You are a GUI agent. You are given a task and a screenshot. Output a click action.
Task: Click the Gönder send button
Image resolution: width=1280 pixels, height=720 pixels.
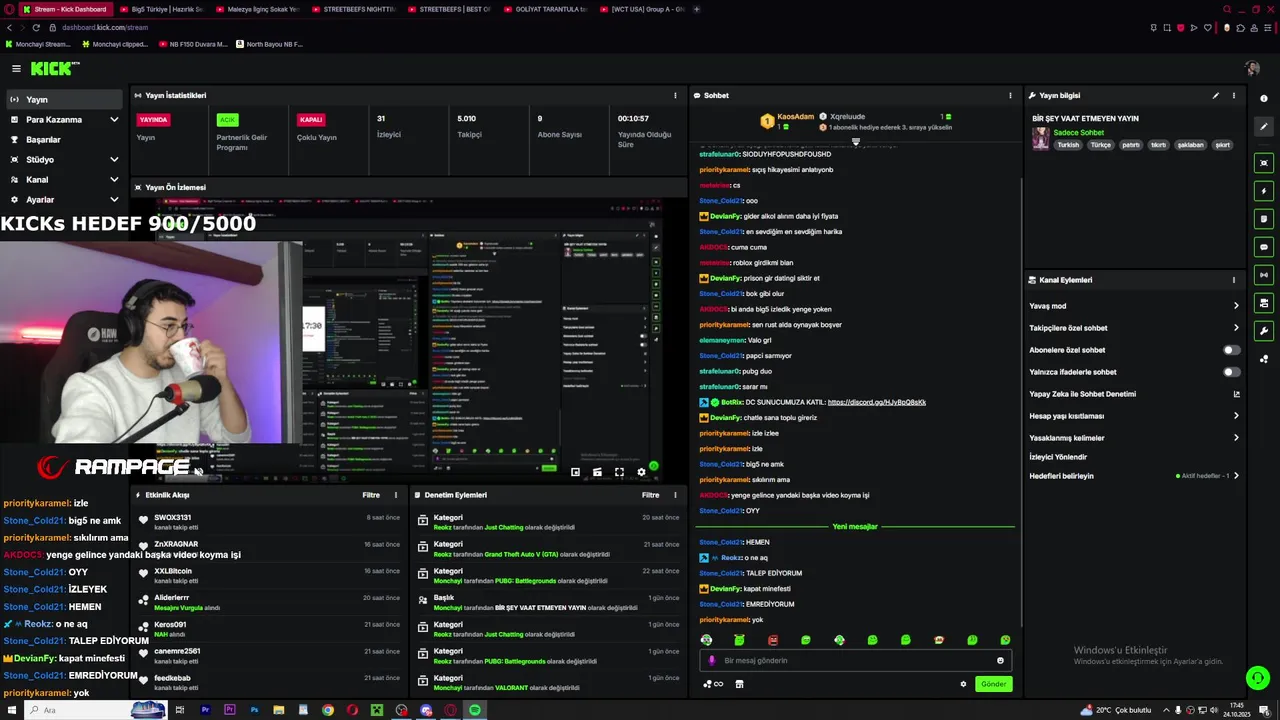pyautogui.click(x=993, y=684)
